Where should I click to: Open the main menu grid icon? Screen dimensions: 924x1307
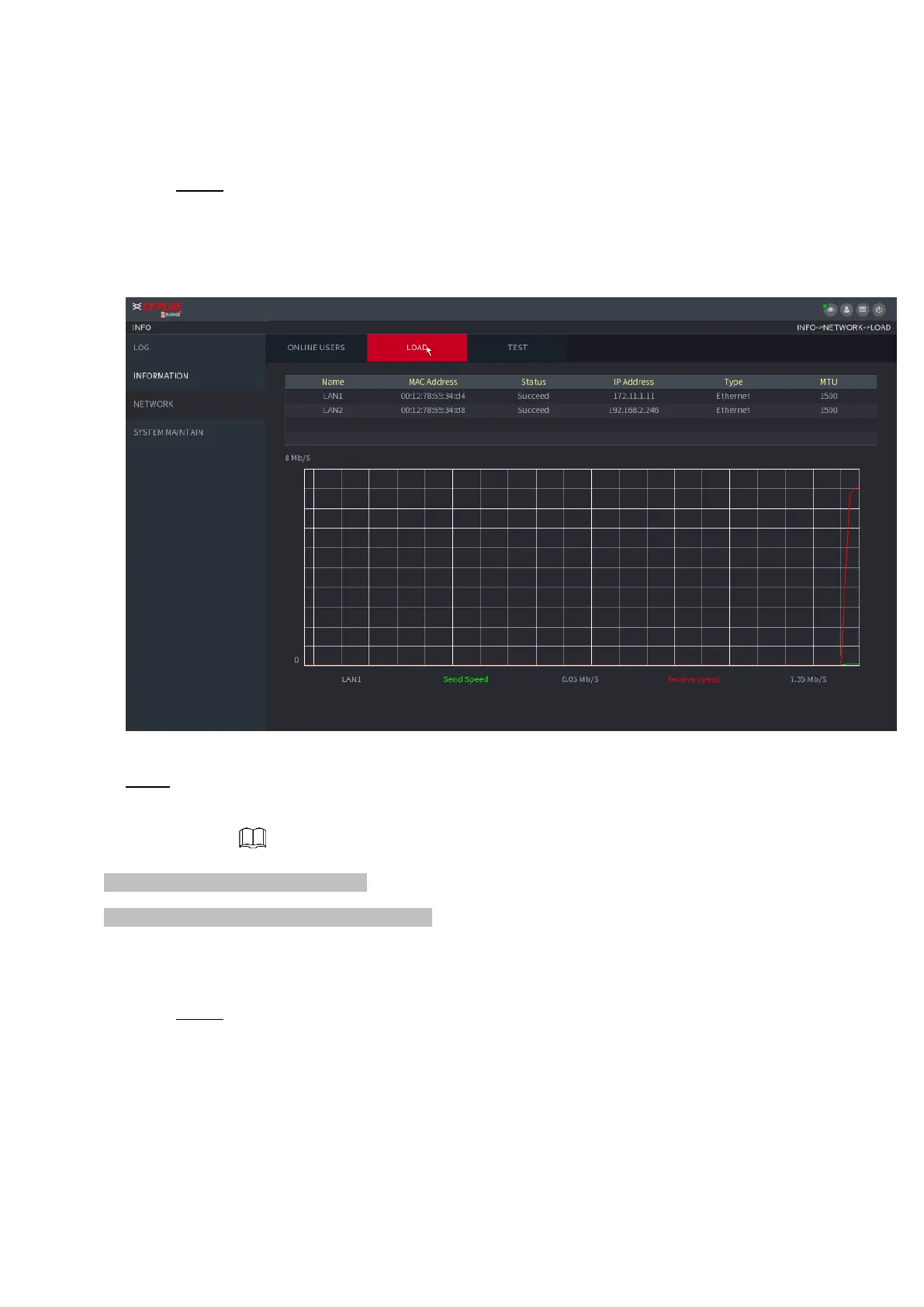click(x=863, y=310)
